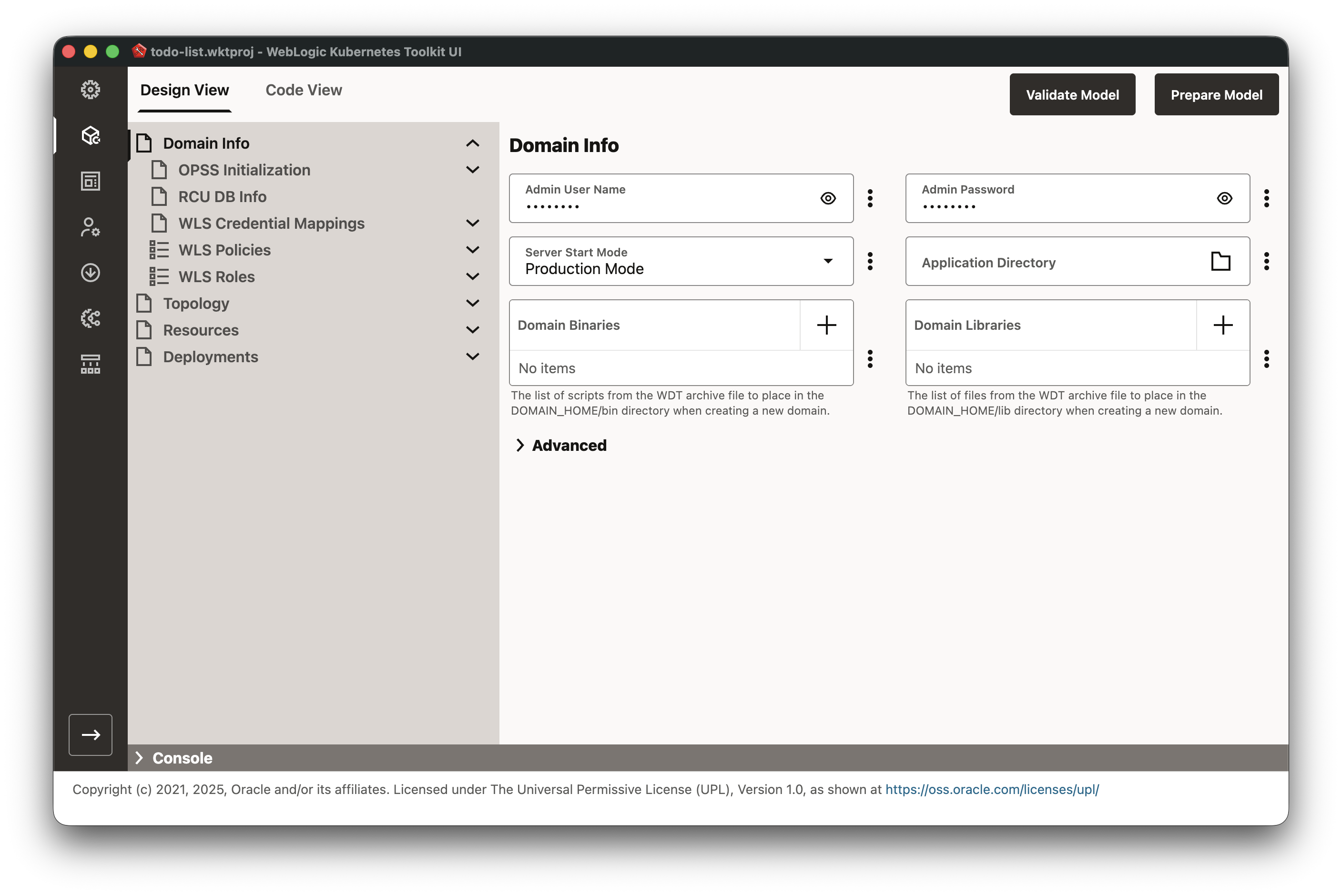Open the Ingress Controller section icon
This screenshot has height=896, width=1342.
[90, 318]
